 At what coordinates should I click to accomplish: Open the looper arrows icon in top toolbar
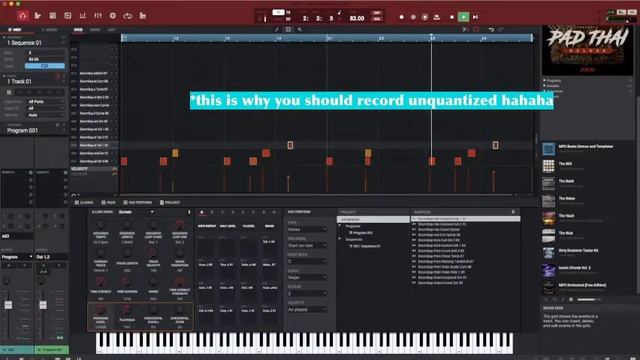click(128, 16)
